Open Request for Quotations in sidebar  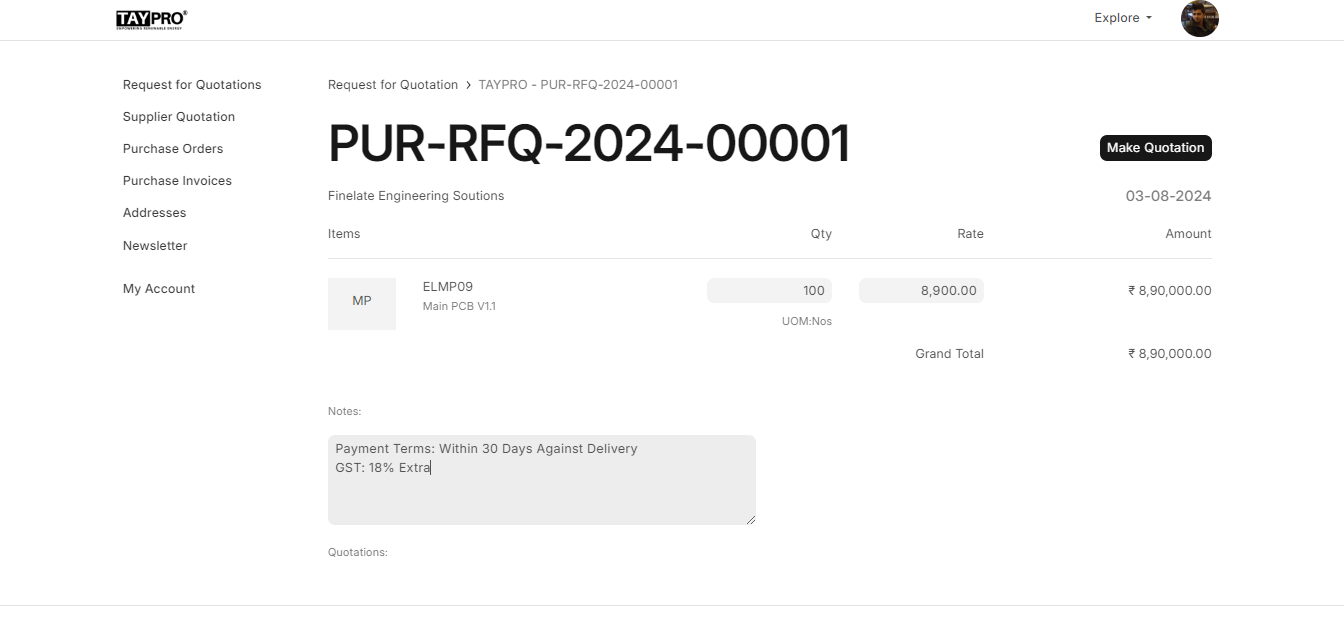(192, 85)
